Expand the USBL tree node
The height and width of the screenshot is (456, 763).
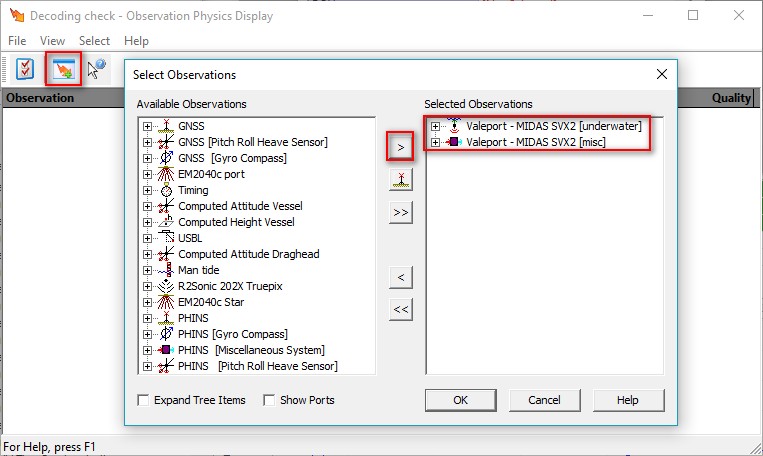click(x=147, y=238)
